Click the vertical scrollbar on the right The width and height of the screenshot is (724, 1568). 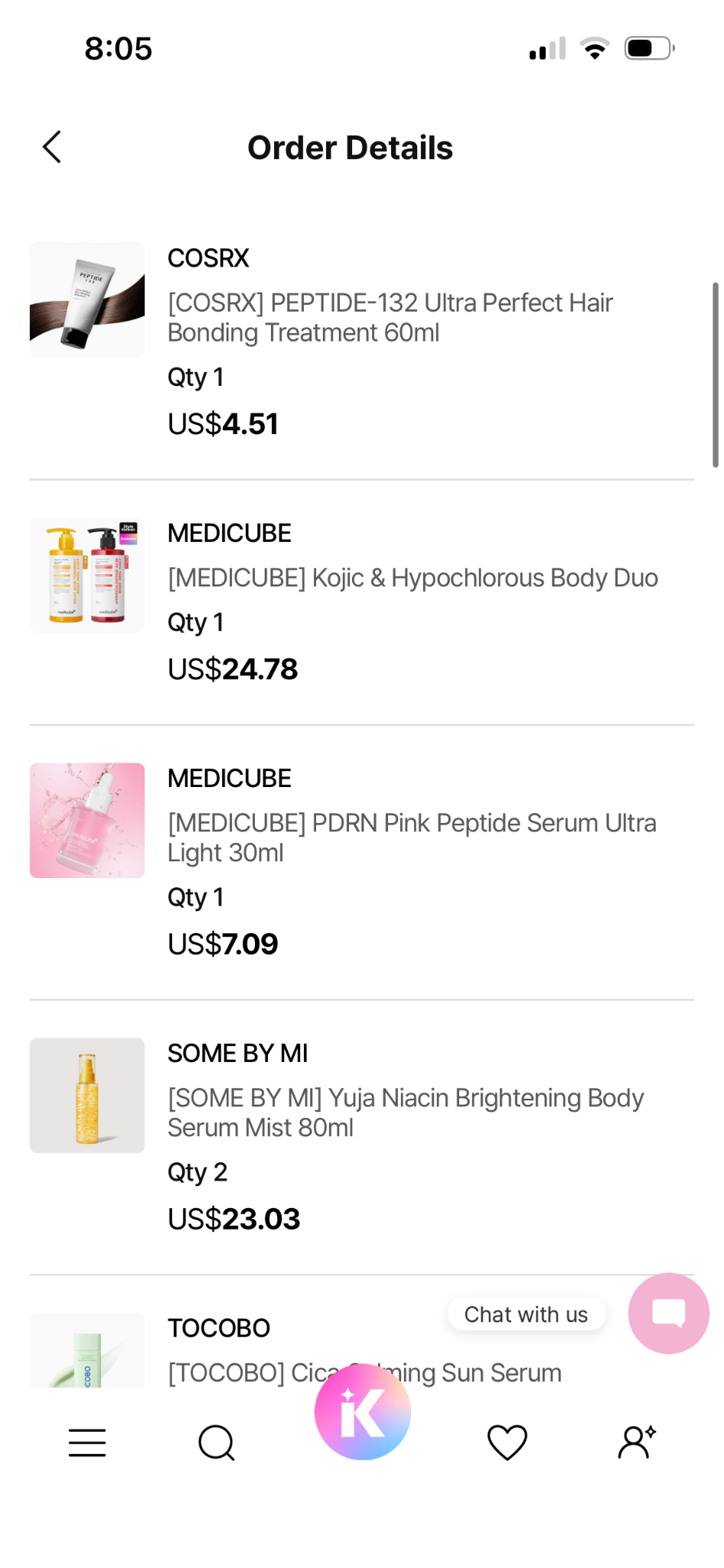pyautogui.click(x=716, y=374)
